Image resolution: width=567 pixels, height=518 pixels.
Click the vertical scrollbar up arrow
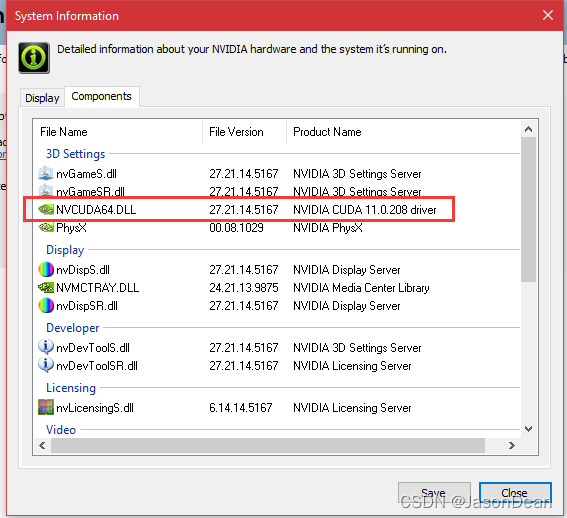pos(528,129)
